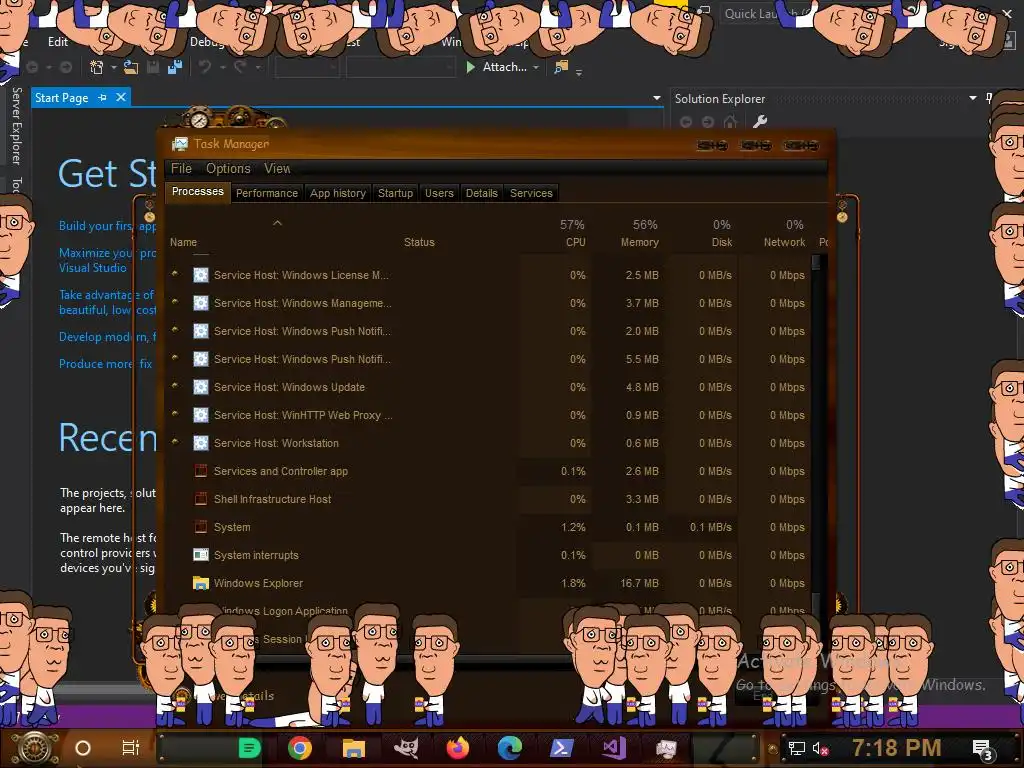Switch to the Performance tab

point(266,193)
